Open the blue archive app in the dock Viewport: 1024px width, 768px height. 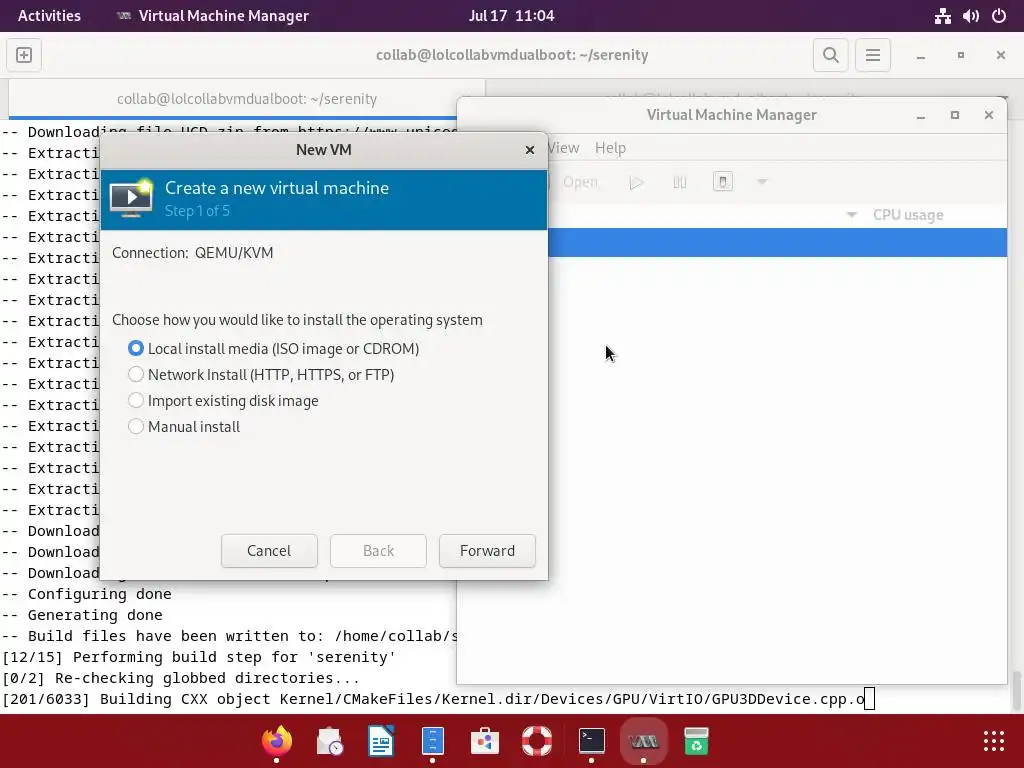[432, 741]
